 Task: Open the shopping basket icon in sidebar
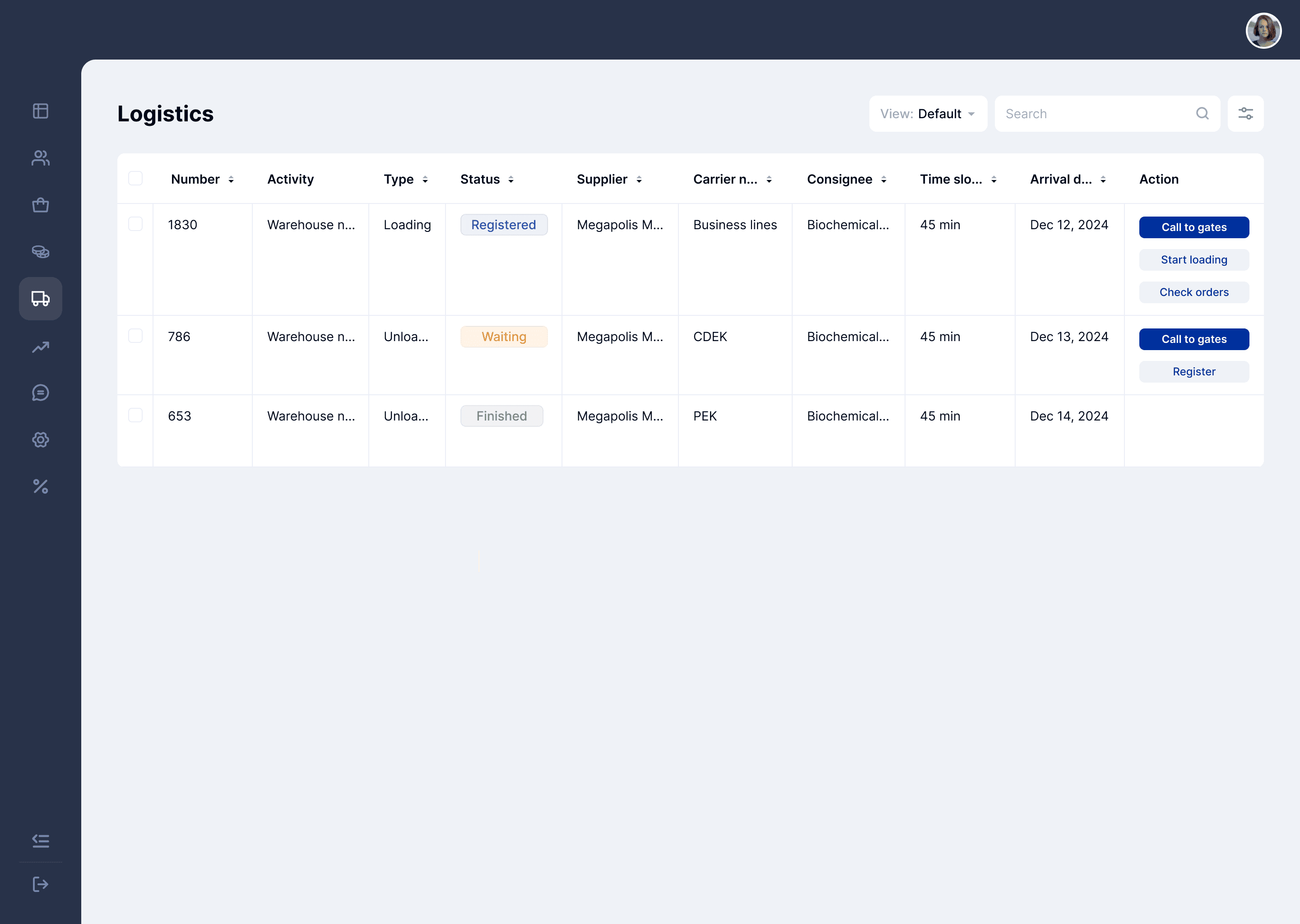pyautogui.click(x=41, y=205)
